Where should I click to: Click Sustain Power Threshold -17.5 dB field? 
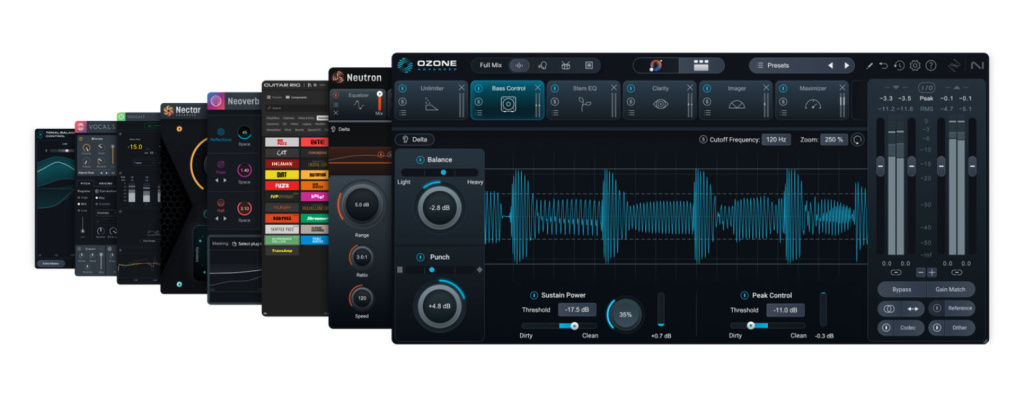click(577, 310)
